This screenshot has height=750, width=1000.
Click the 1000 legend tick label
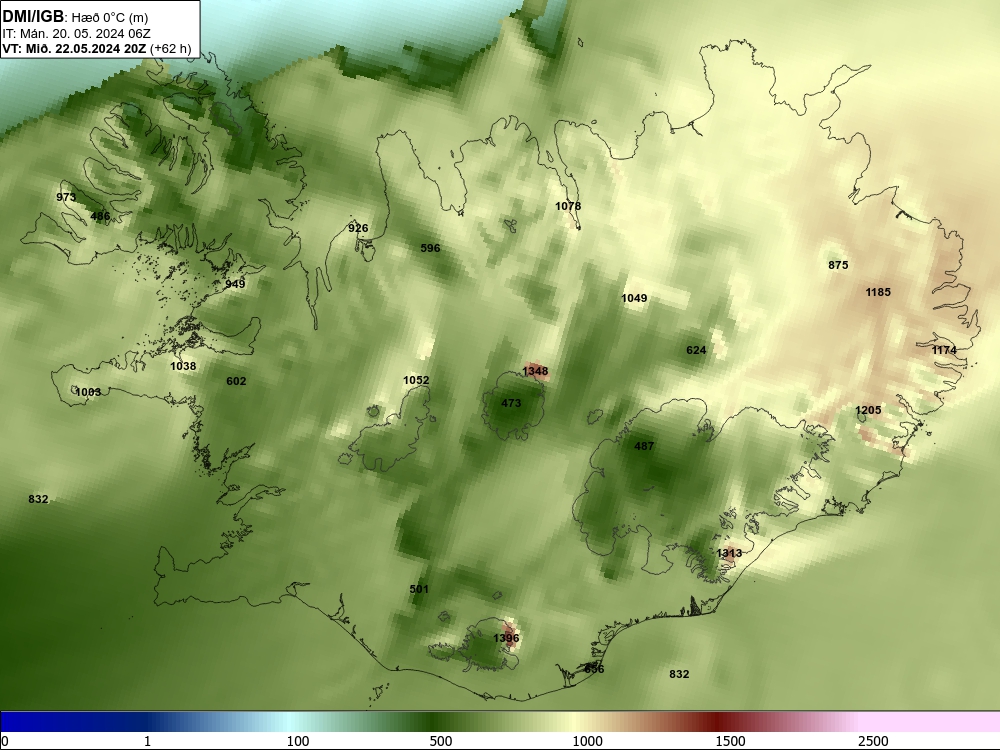[587, 741]
